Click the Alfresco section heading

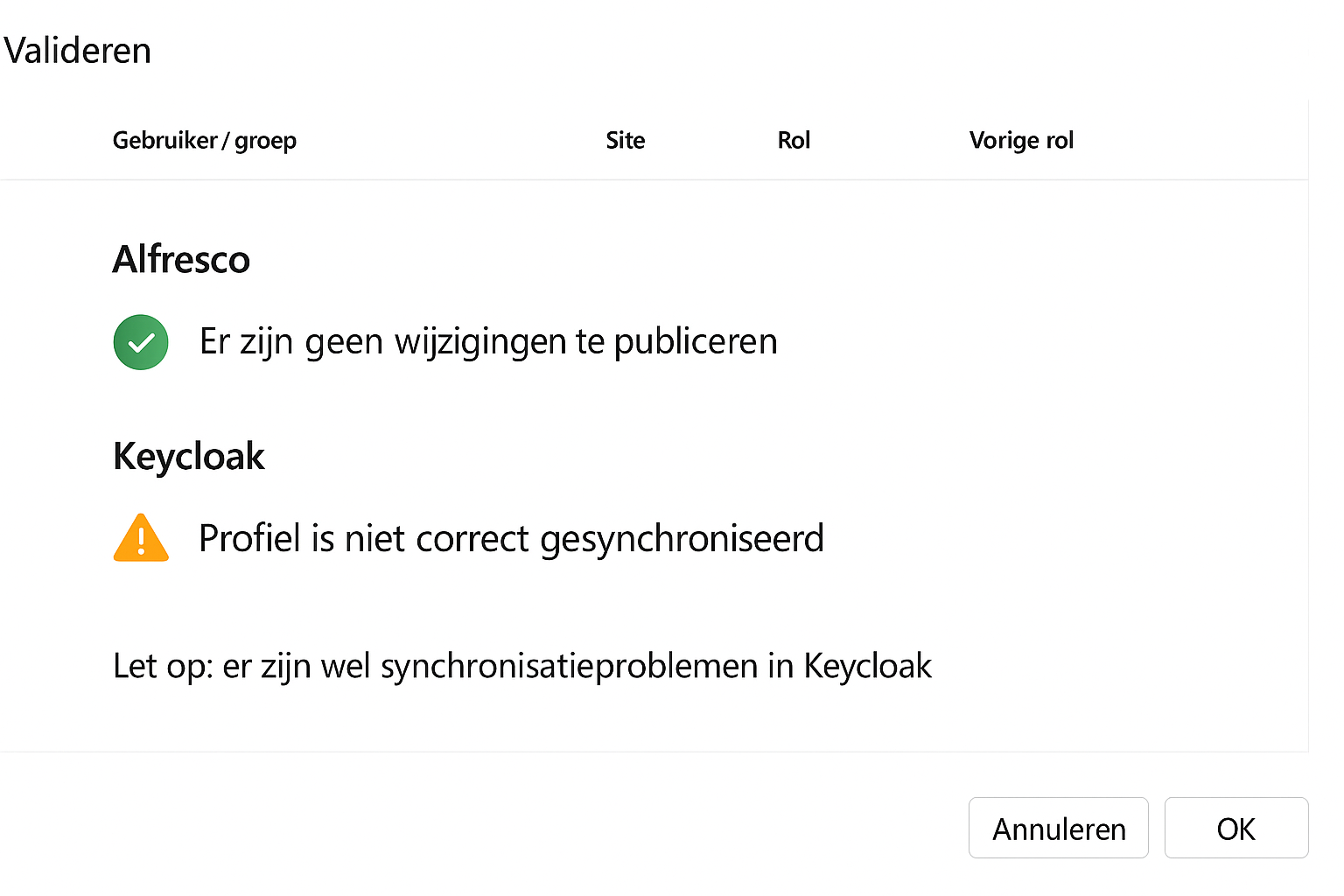click(x=181, y=259)
